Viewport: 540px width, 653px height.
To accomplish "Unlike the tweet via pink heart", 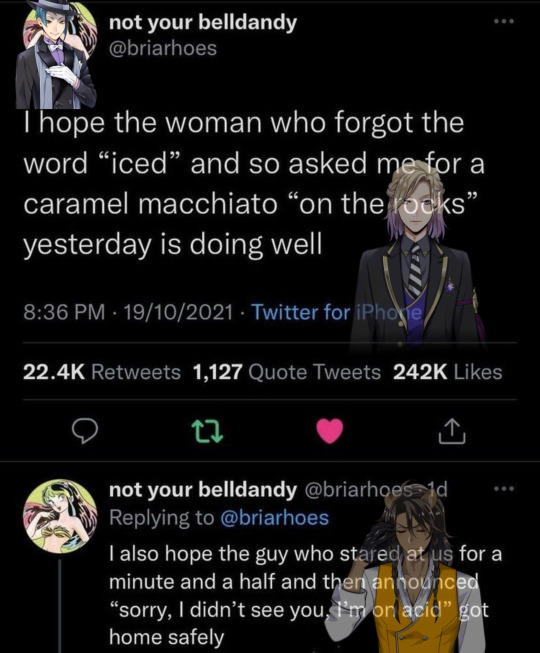I will tap(330, 431).
